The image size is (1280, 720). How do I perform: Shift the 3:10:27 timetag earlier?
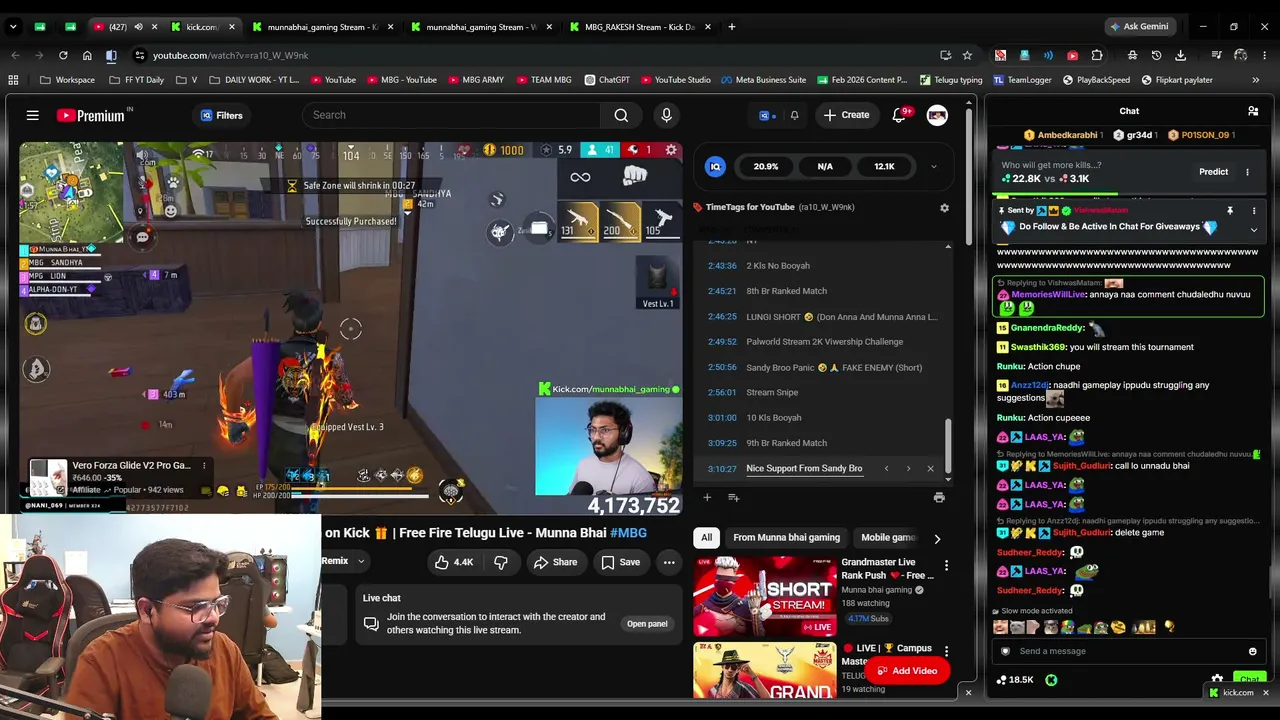(x=886, y=469)
